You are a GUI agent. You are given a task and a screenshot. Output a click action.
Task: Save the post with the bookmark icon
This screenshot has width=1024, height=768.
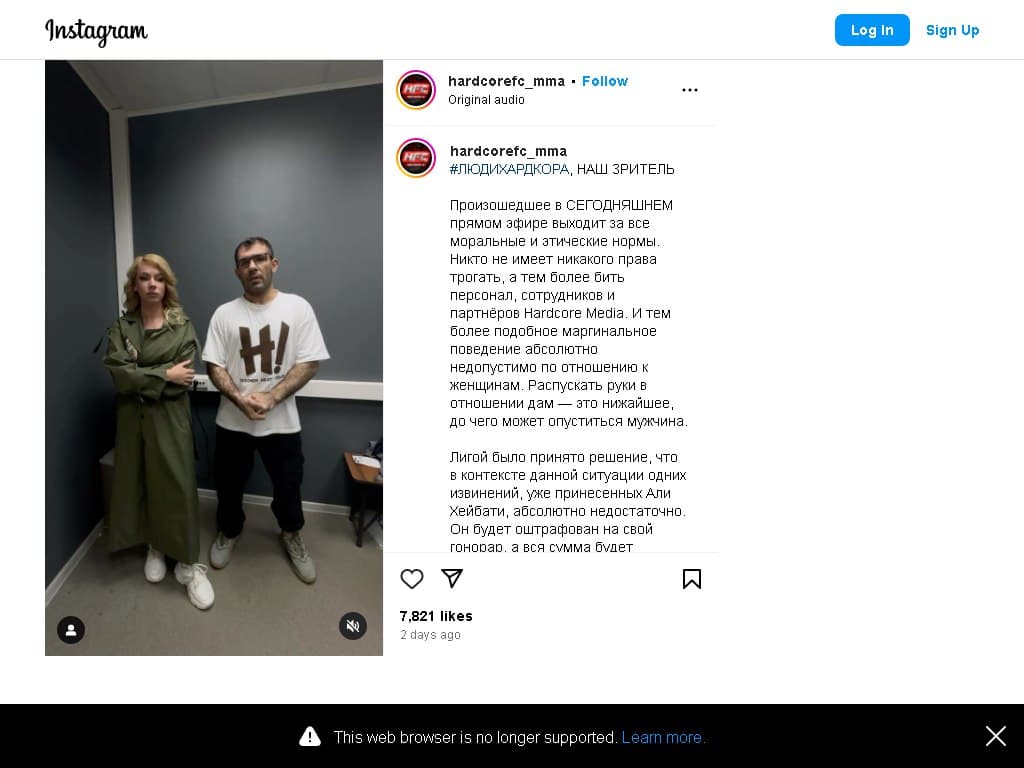pos(692,579)
